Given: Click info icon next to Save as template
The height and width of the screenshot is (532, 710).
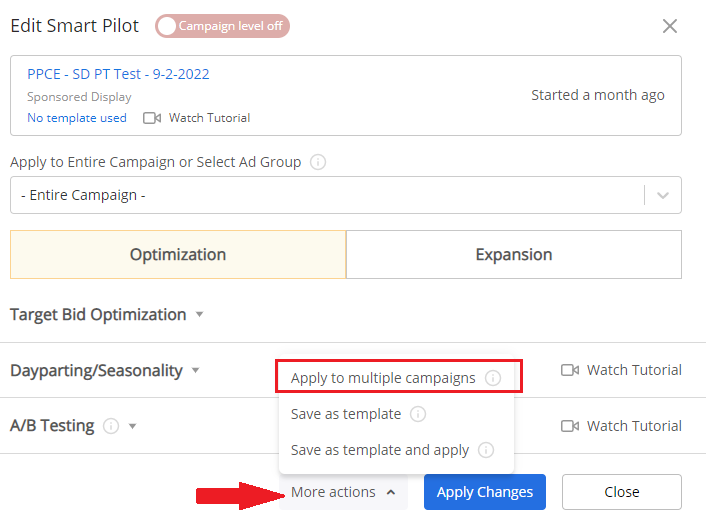Looking at the screenshot, I should tap(417, 414).
